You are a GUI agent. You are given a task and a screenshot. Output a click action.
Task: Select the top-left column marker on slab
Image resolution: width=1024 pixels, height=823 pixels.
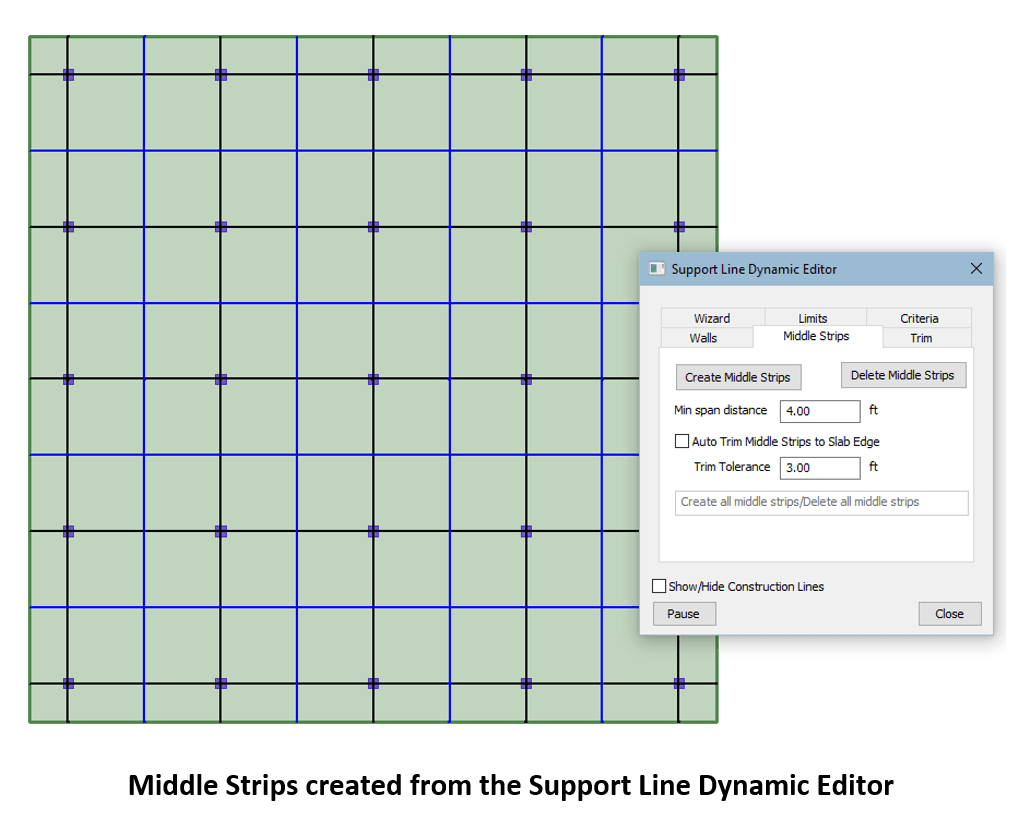tap(68, 75)
